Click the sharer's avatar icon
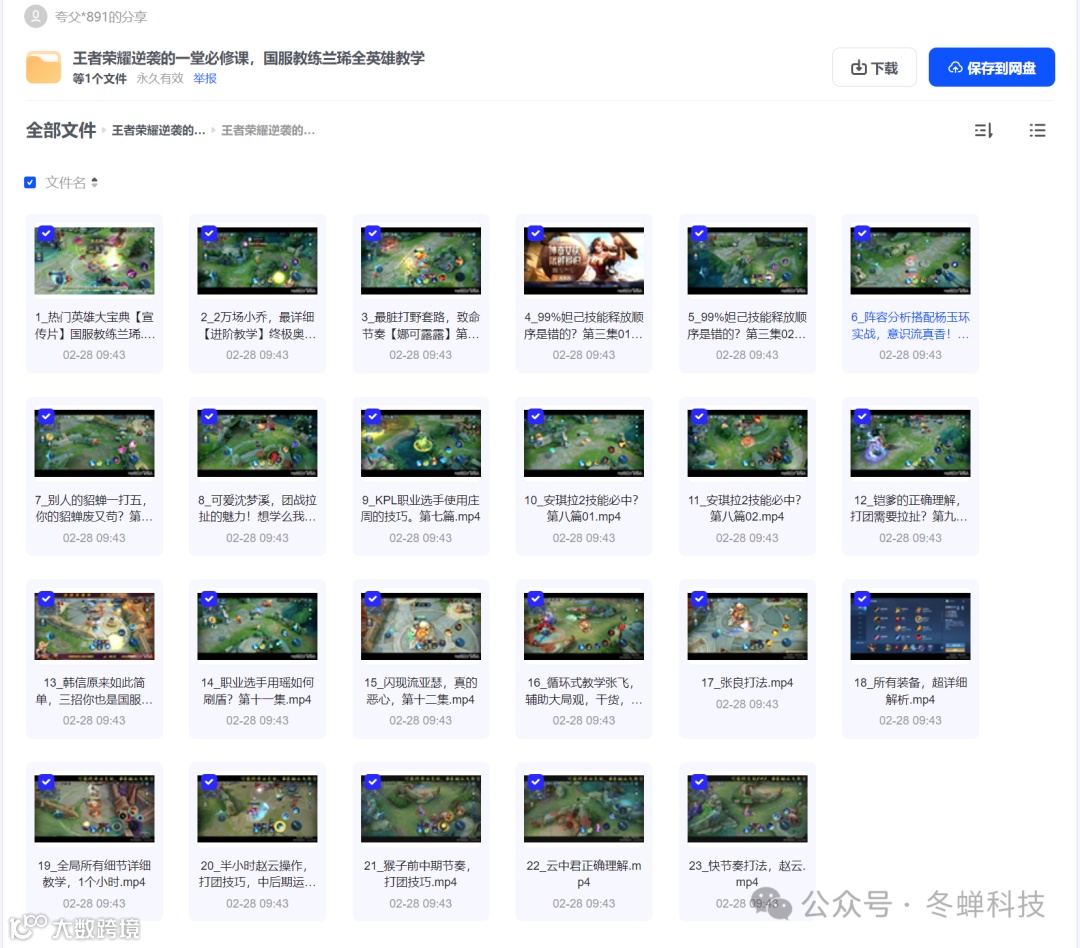The image size is (1080, 948). point(35,16)
